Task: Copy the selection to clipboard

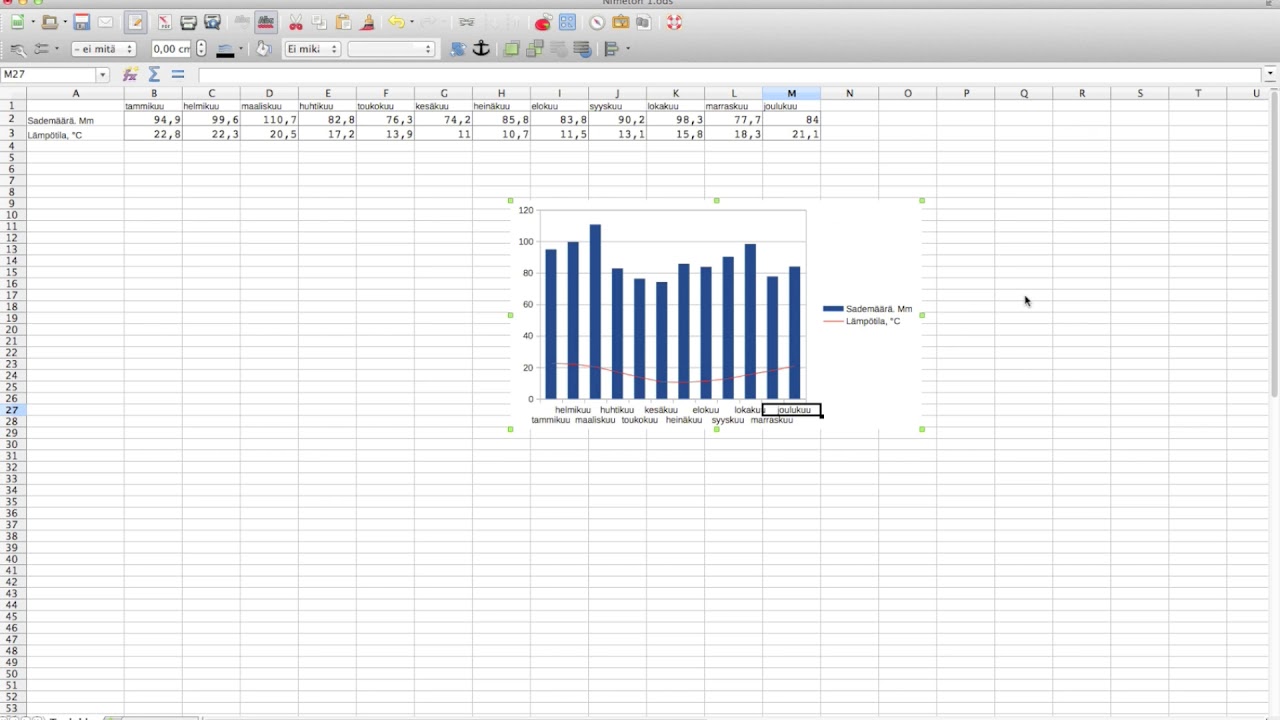Action: click(x=319, y=22)
